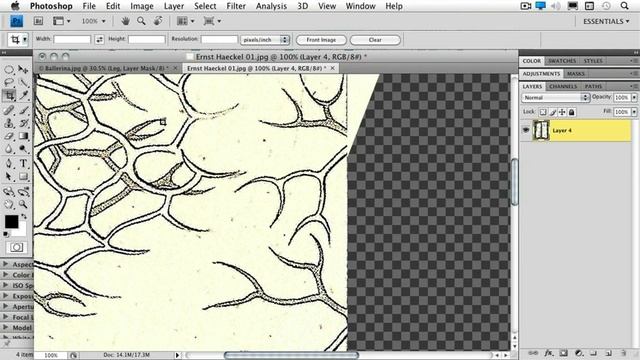Click the horizontal scrollbar thumb
Image resolution: width=640 pixels, height=360 pixels.
[291, 355]
